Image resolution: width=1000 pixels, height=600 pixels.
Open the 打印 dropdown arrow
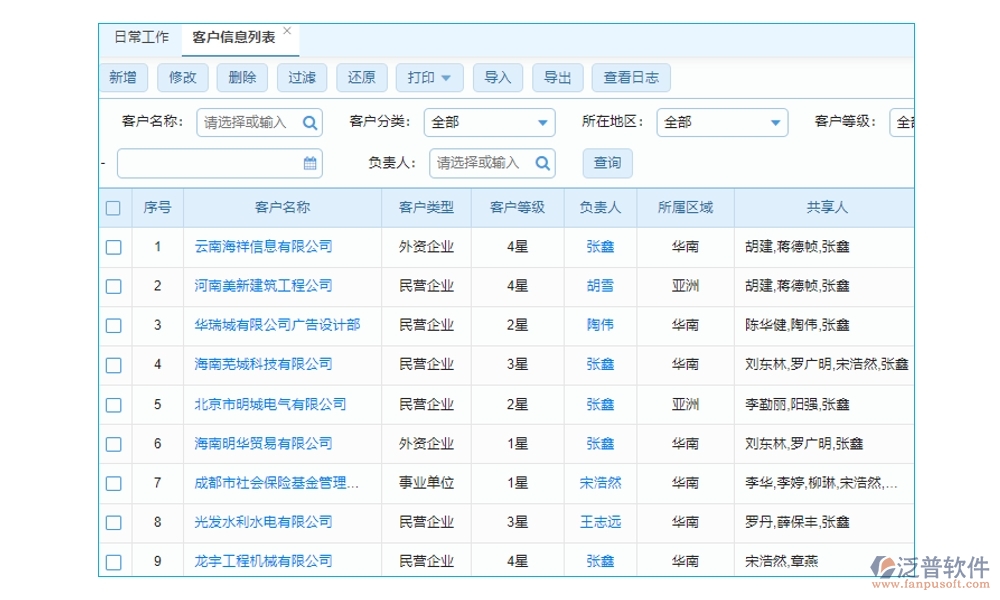446,77
